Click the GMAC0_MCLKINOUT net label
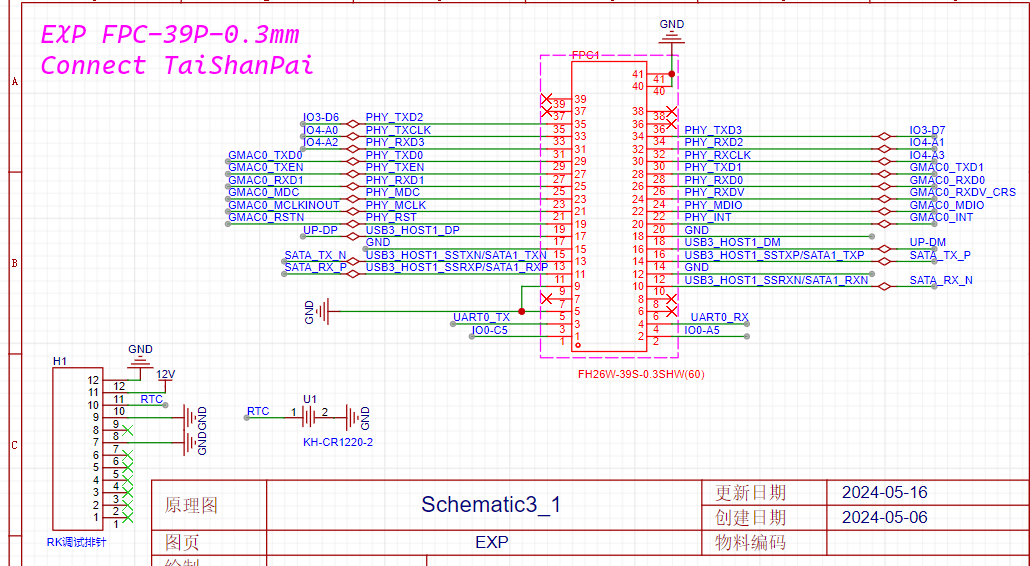This screenshot has width=1030, height=566. (284, 205)
